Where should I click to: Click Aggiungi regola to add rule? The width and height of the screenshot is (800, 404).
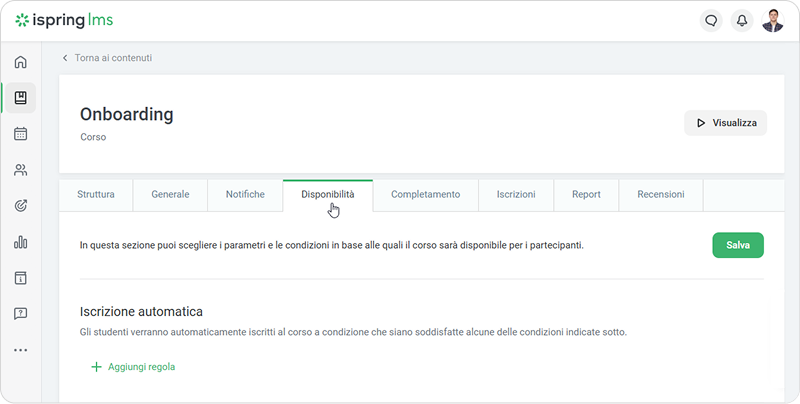(x=133, y=367)
